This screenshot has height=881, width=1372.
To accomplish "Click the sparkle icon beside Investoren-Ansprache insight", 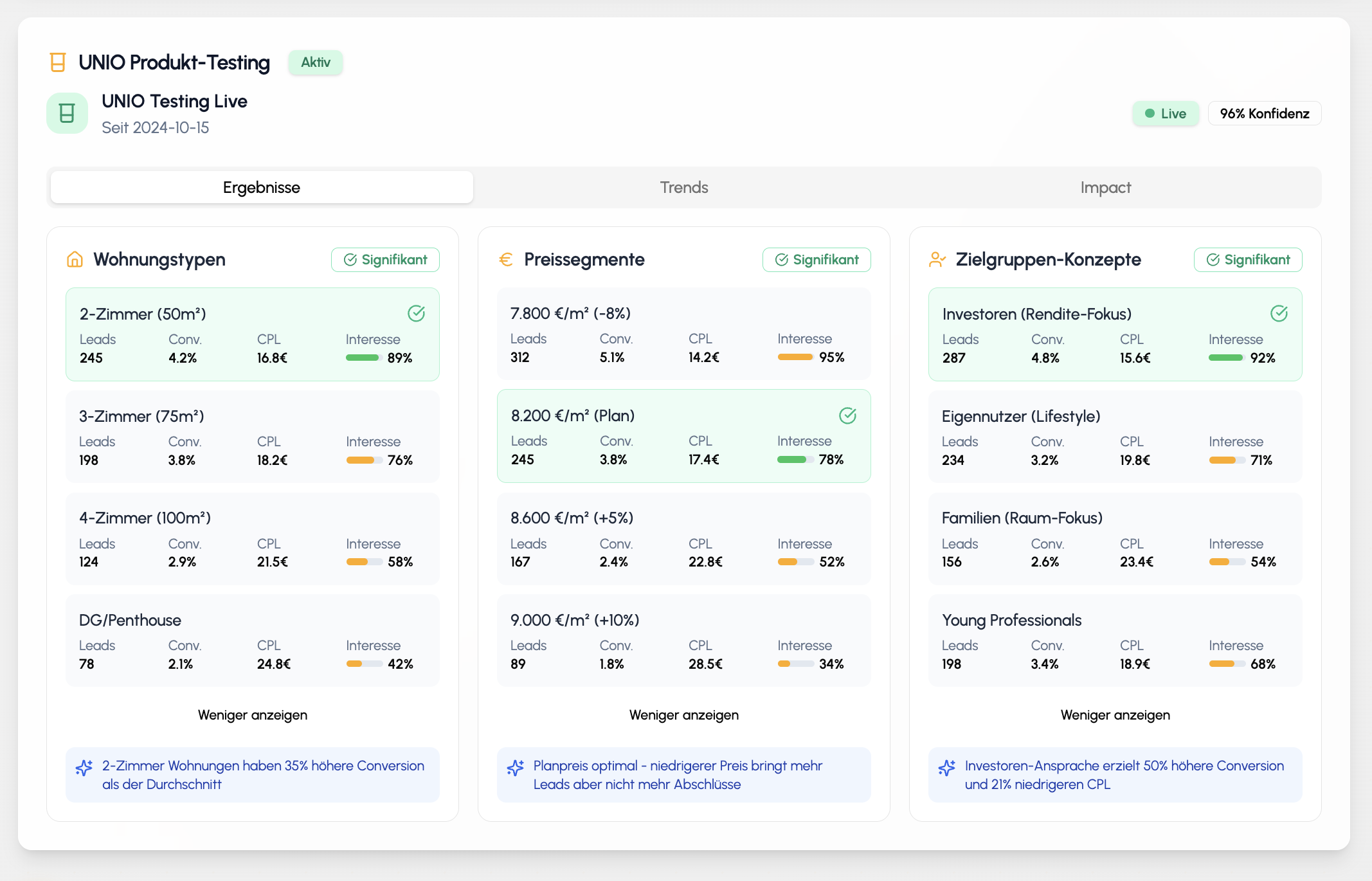I will click(x=946, y=768).
